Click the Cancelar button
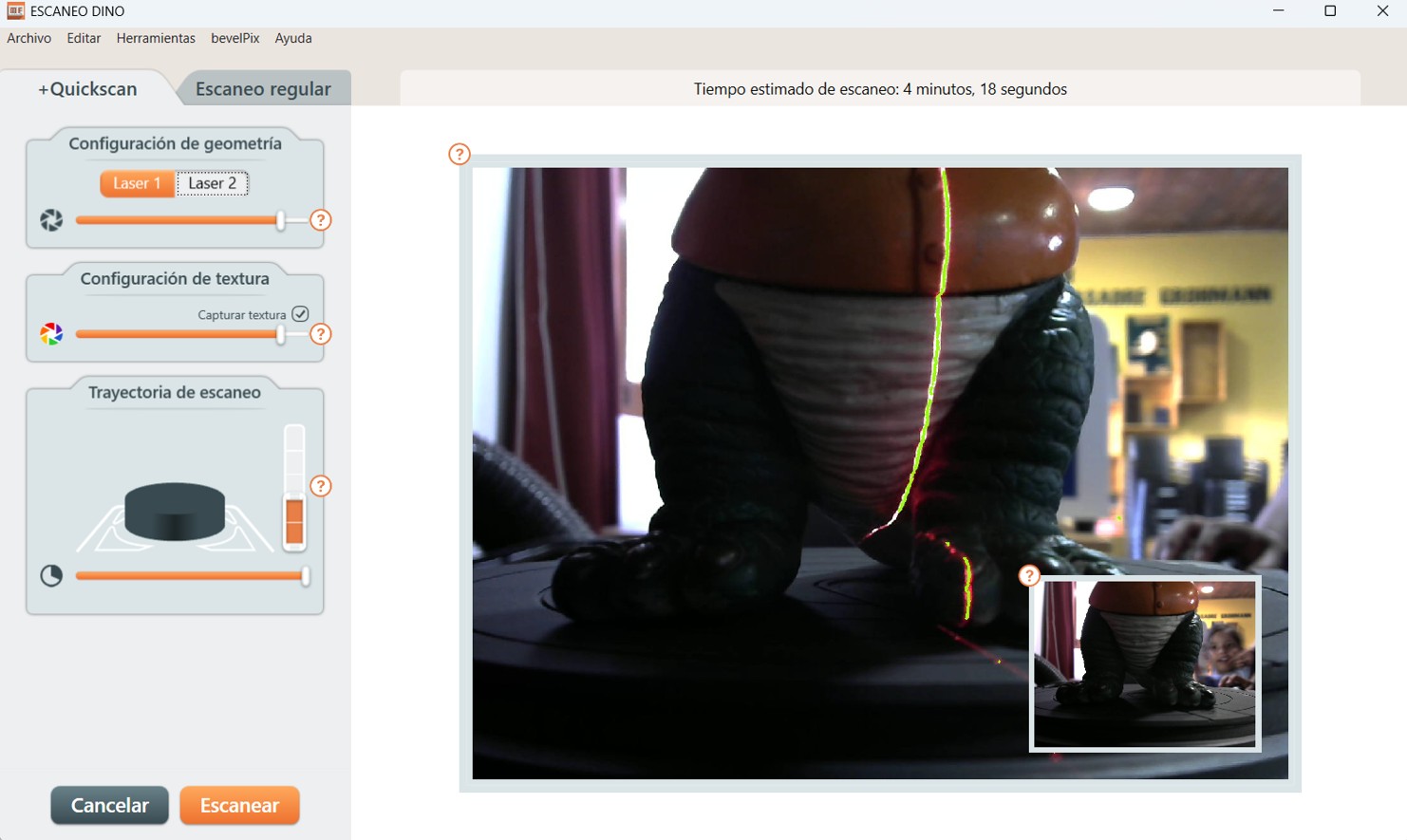Viewport: 1407px width, 840px height. (x=110, y=805)
